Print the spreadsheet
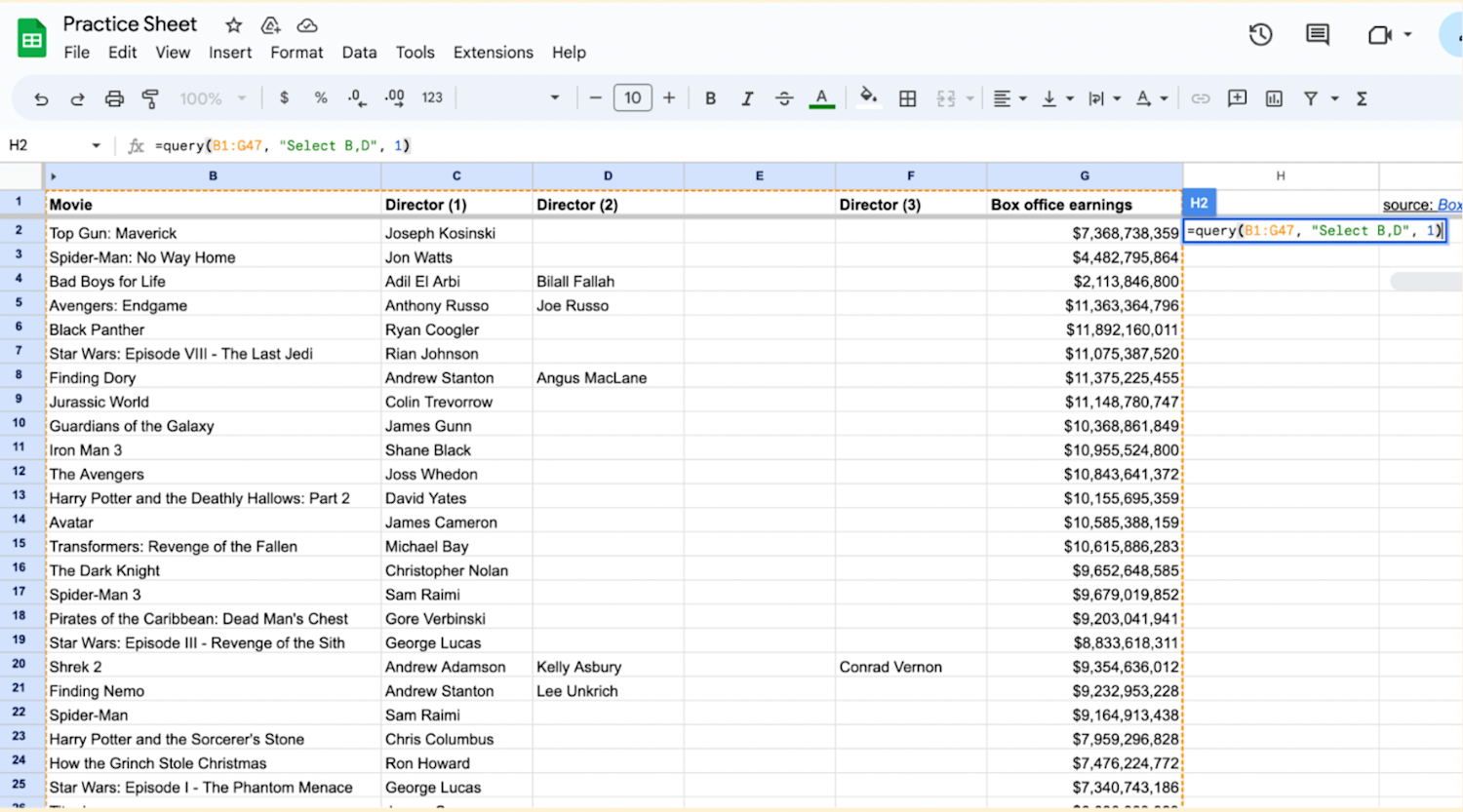The width and height of the screenshot is (1463, 812). [x=114, y=98]
